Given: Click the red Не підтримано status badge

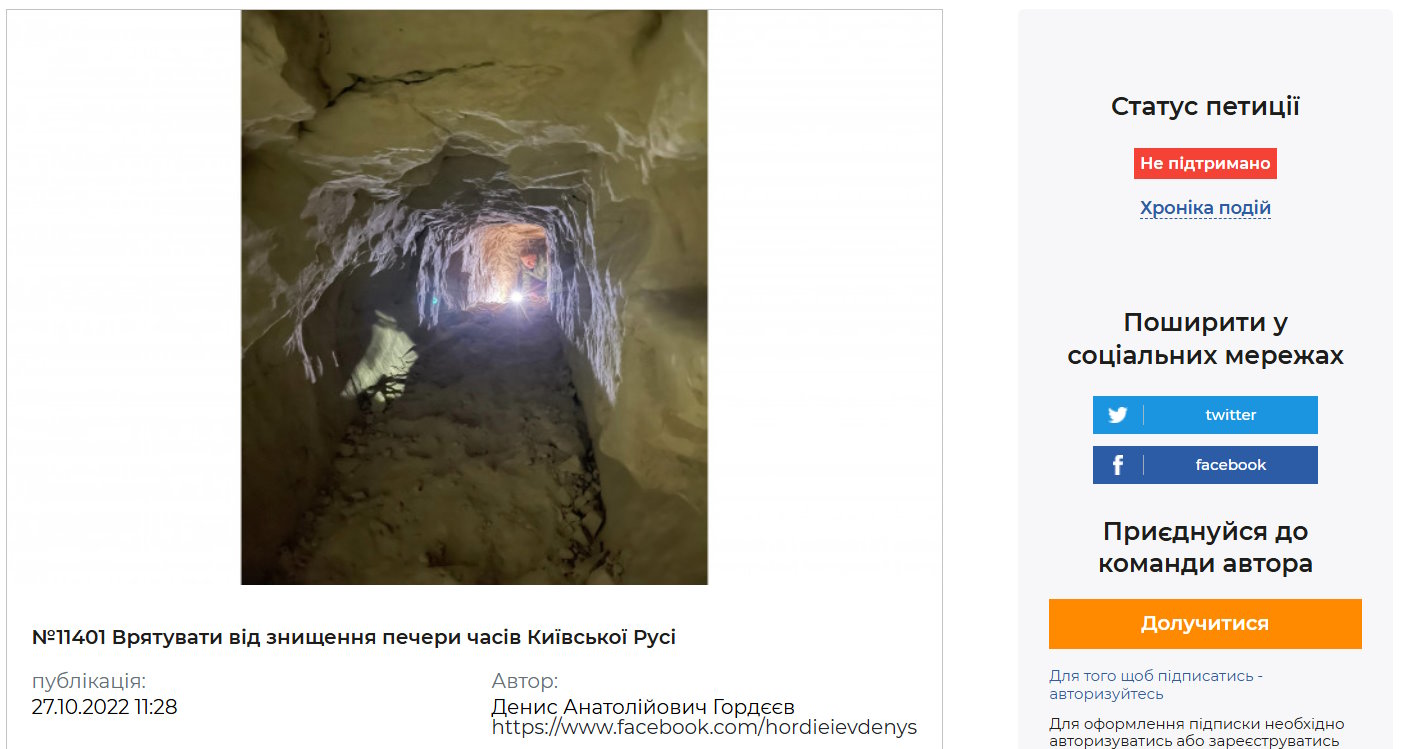Looking at the screenshot, I should (1205, 163).
